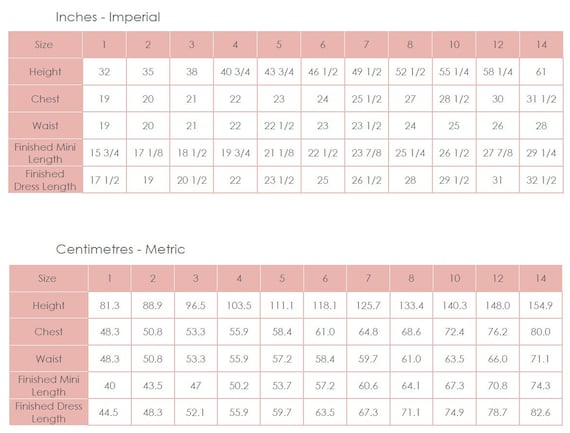The image size is (570, 433).
Task: Select the 22 1/2 waist cell for size 5
Action: click(279, 126)
